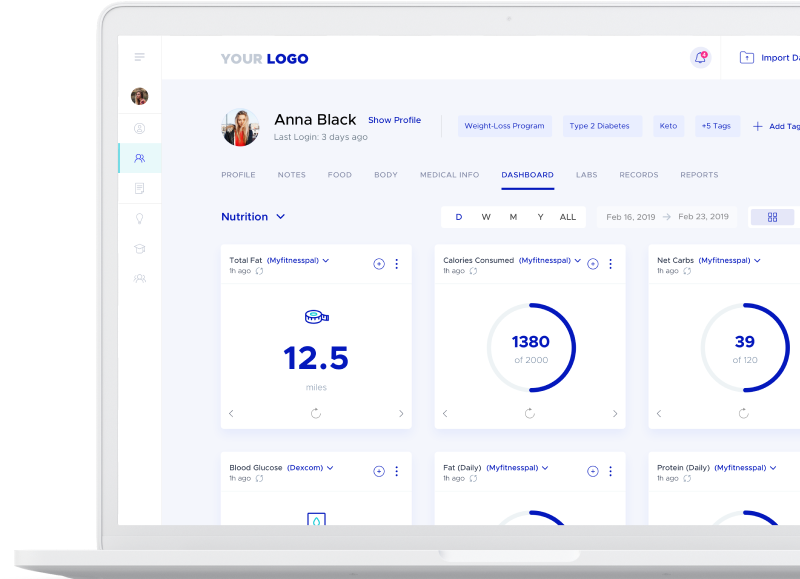Open the Show Profile link
Screen dimensions: 800x579
(394, 120)
